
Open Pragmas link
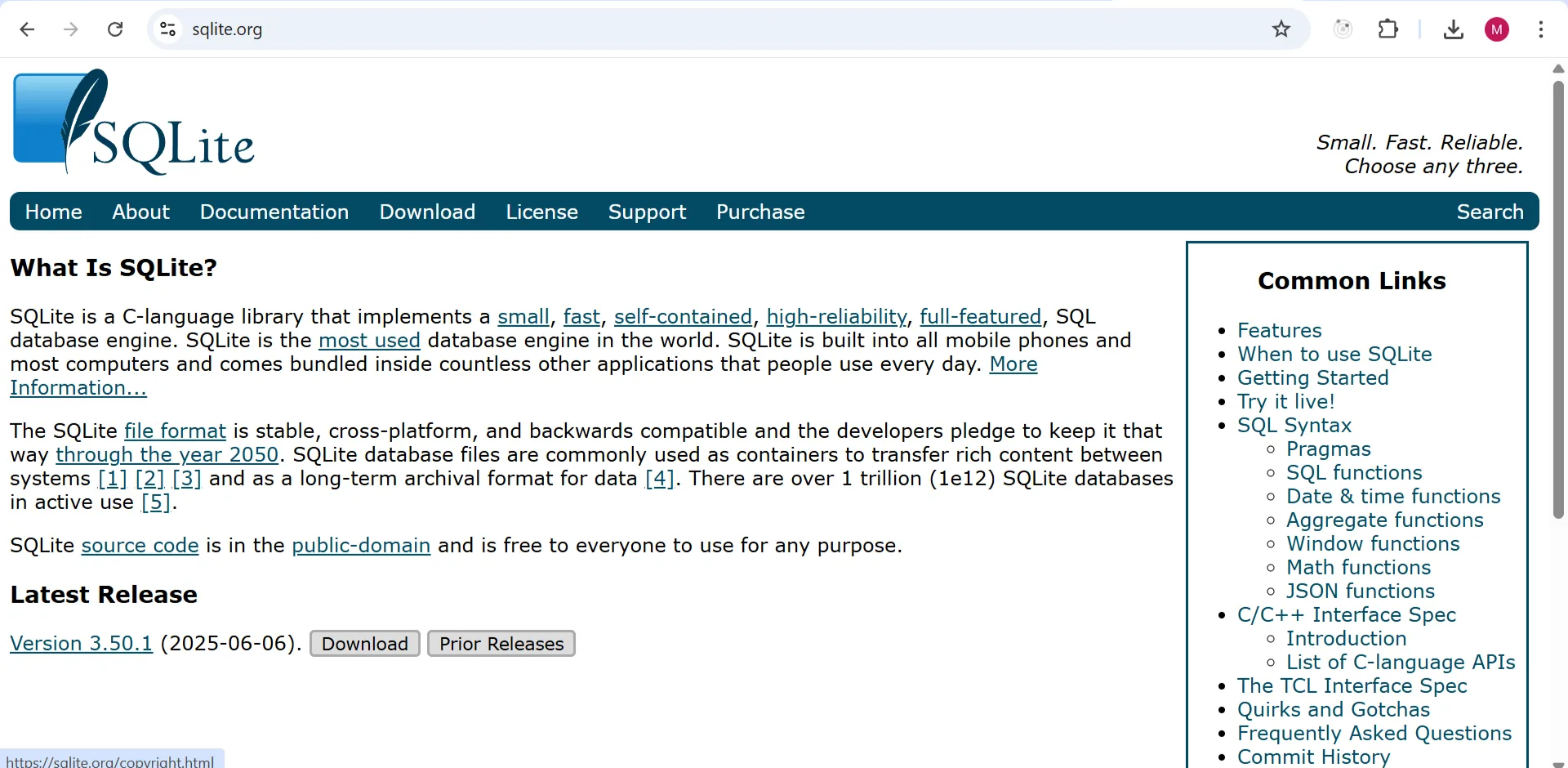pos(1328,449)
